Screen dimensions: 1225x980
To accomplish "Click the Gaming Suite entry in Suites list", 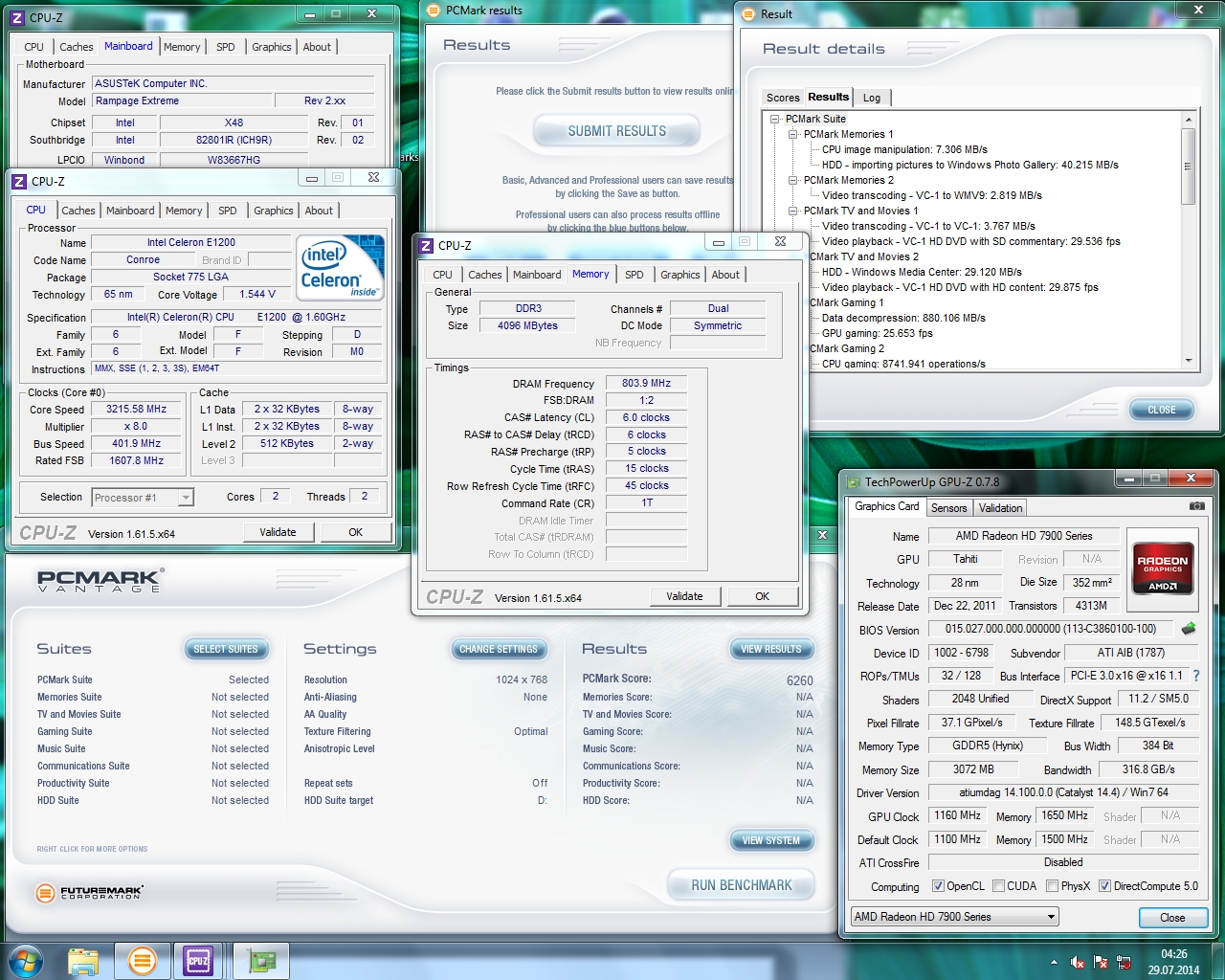I will pyautogui.click(x=65, y=731).
